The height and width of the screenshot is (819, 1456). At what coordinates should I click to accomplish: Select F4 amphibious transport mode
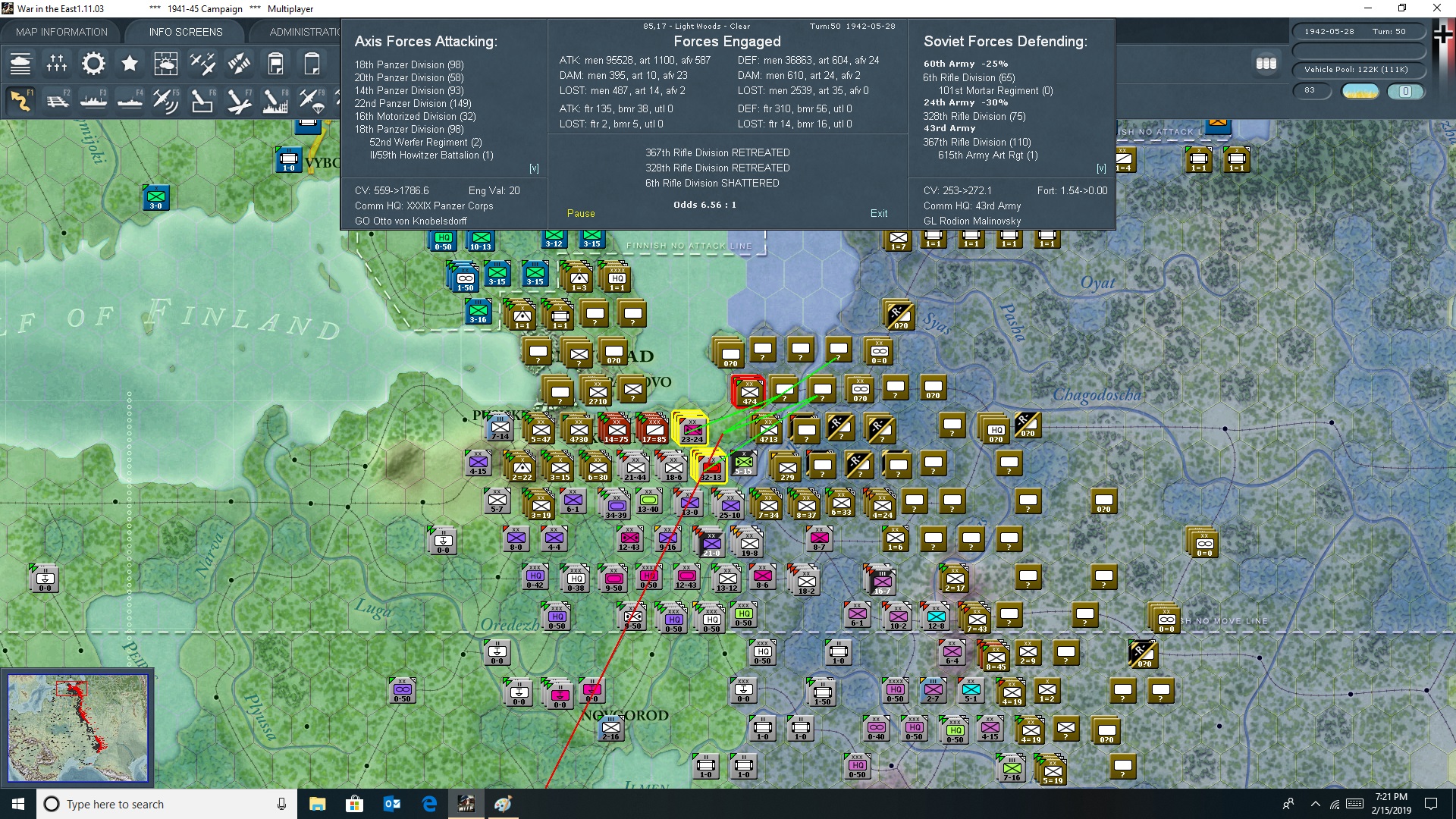coord(130,101)
